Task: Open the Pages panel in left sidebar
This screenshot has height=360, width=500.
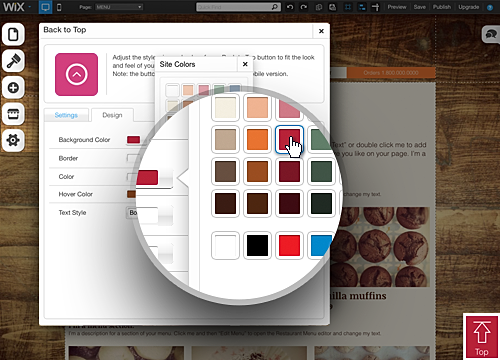Action: tap(13, 34)
